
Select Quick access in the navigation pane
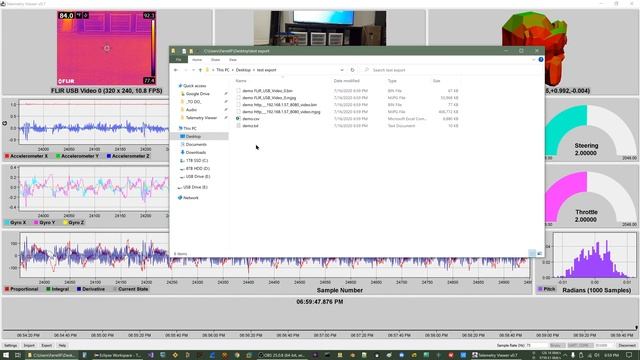194,86
